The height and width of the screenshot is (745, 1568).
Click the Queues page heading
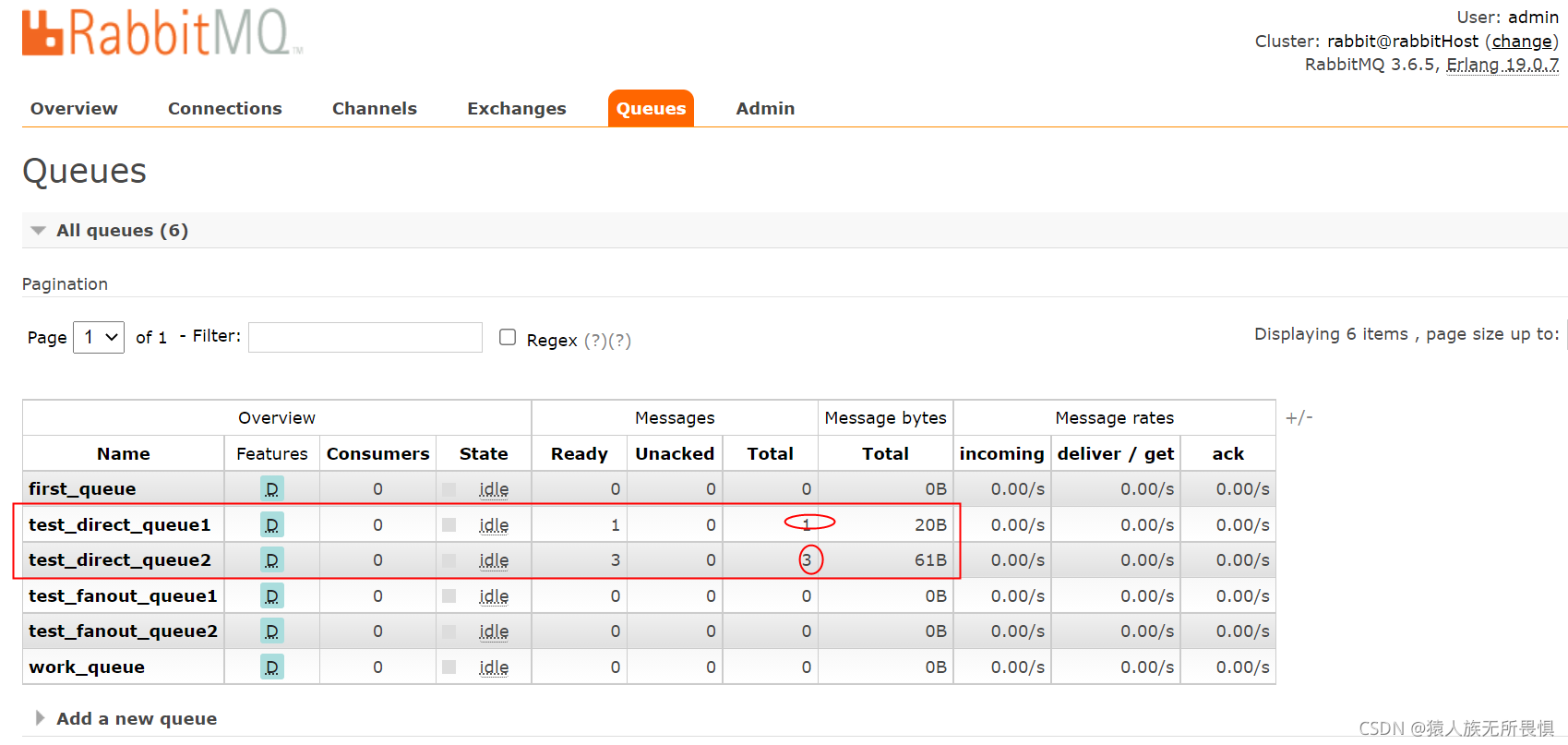click(84, 171)
